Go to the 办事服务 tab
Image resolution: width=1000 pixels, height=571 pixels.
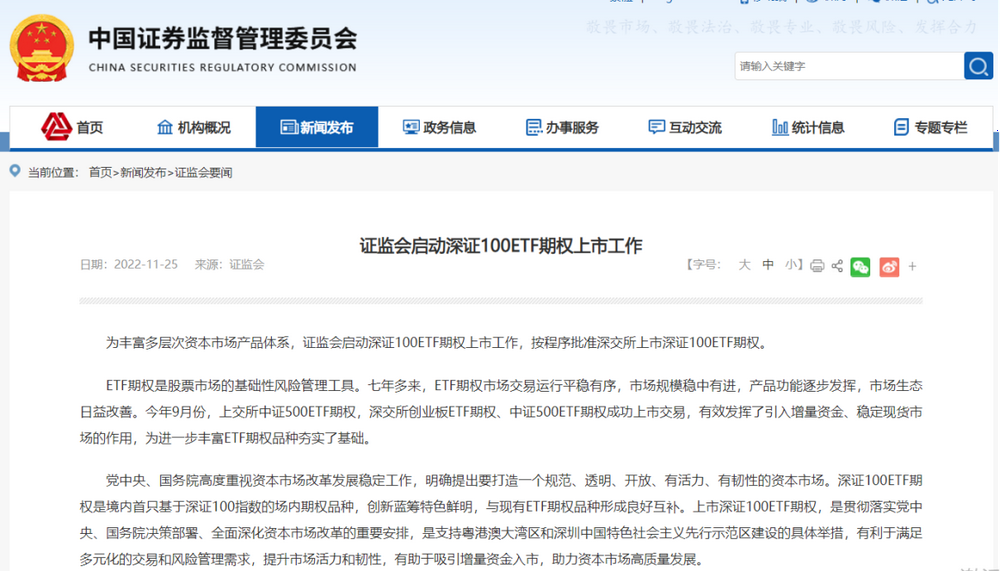562,127
